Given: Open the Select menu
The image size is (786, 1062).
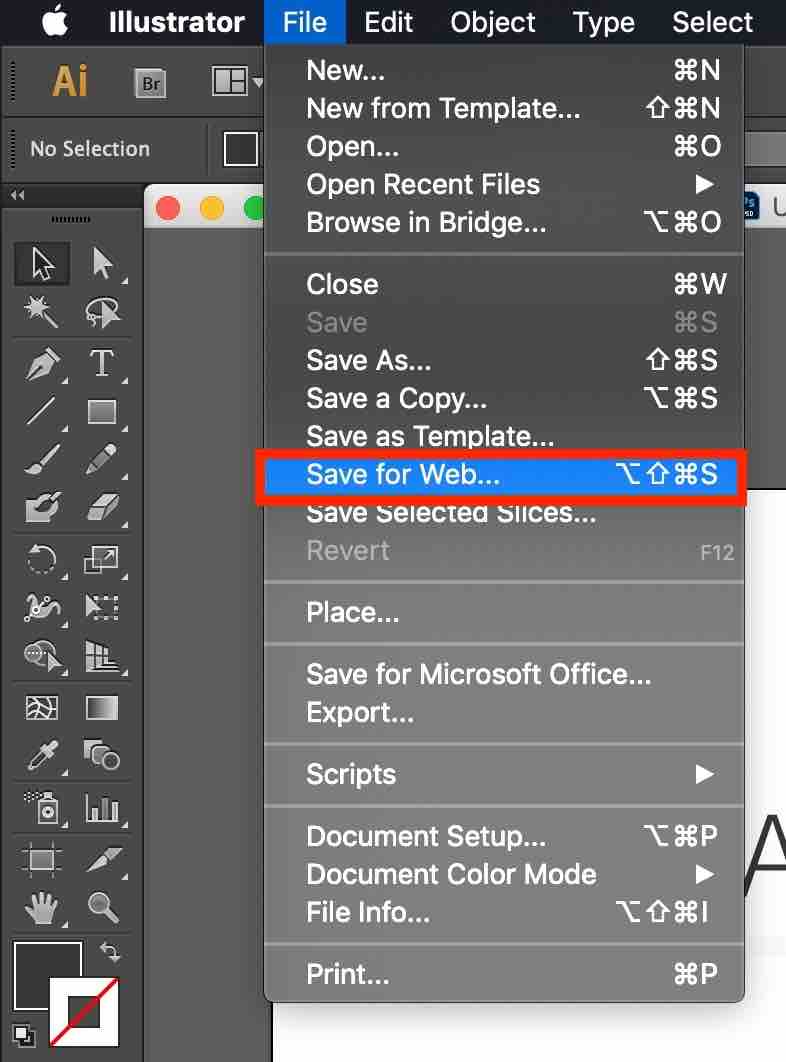Looking at the screenshot, I should 712,22.
